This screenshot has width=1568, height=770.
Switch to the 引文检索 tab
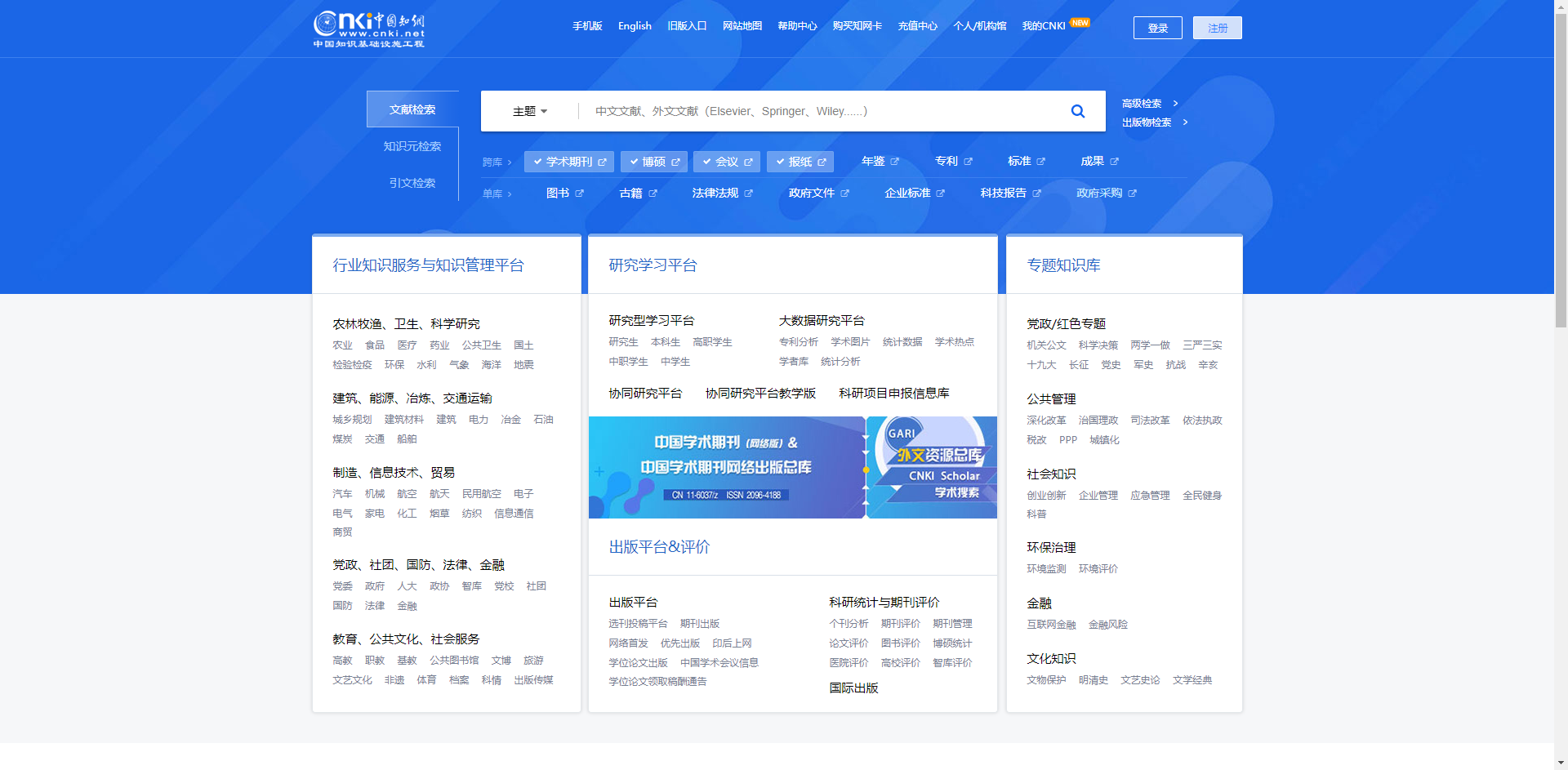coord(412,183)
